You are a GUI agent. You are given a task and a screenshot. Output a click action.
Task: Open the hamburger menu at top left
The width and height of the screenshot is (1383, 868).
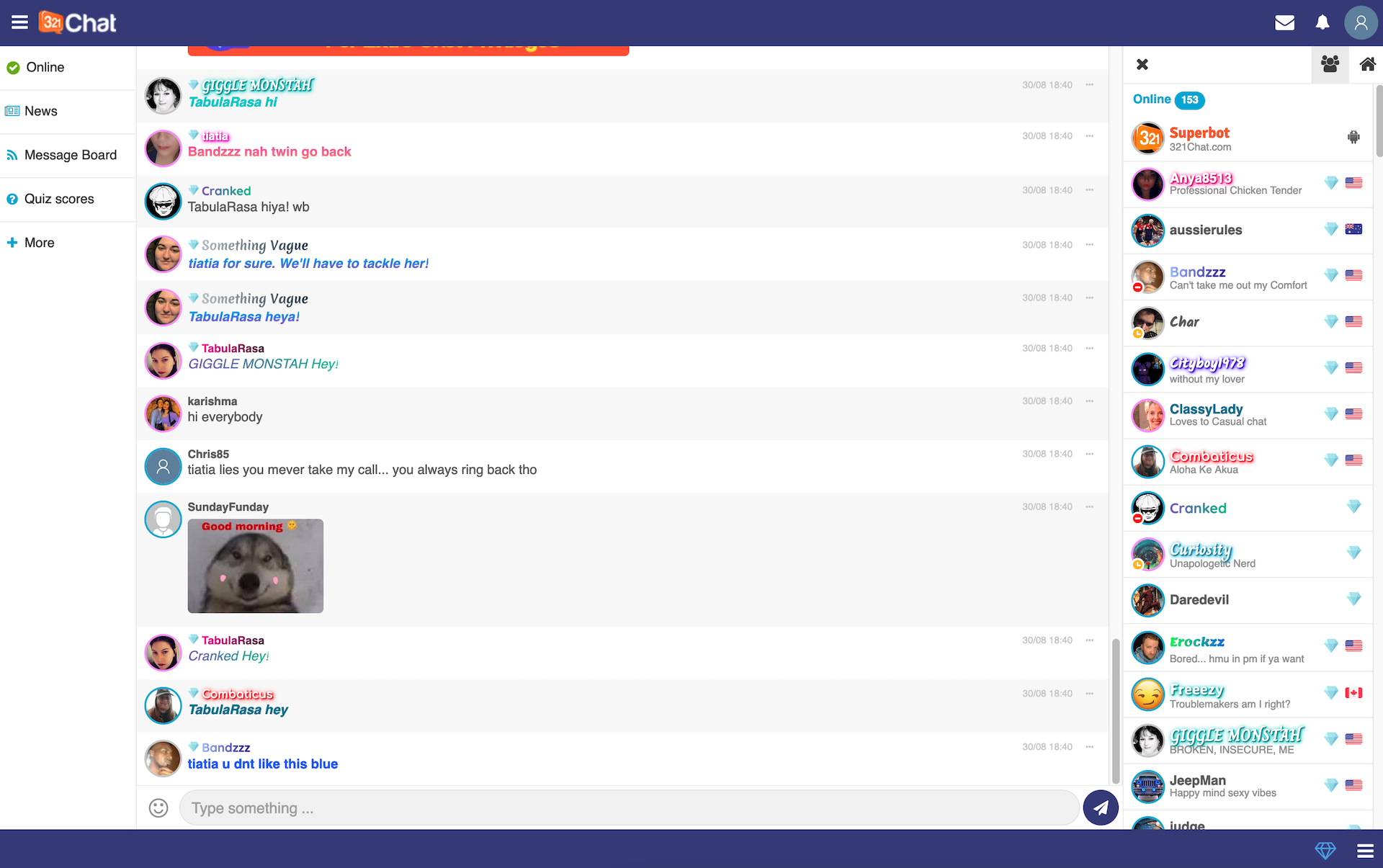tap(19, 22)
